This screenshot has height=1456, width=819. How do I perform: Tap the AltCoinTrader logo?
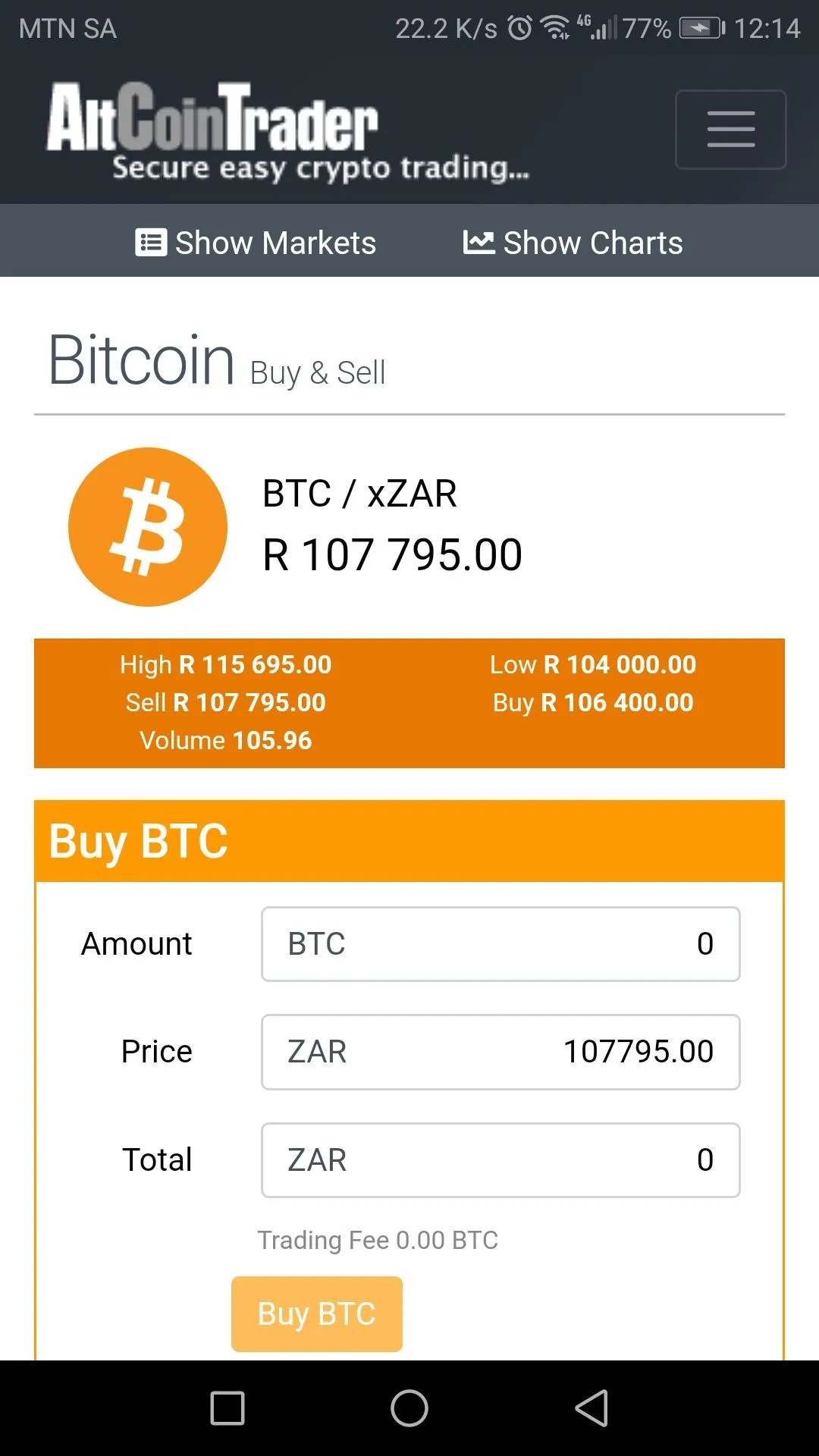pyautogui.click(x=287, y=130)
